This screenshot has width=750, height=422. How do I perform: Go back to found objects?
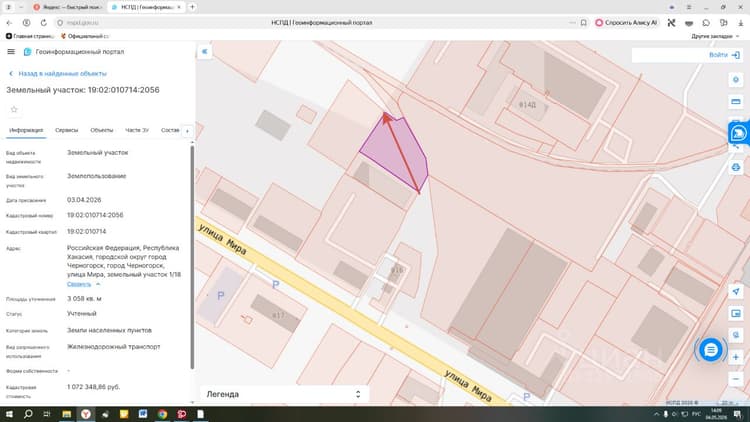pos(58,74)
